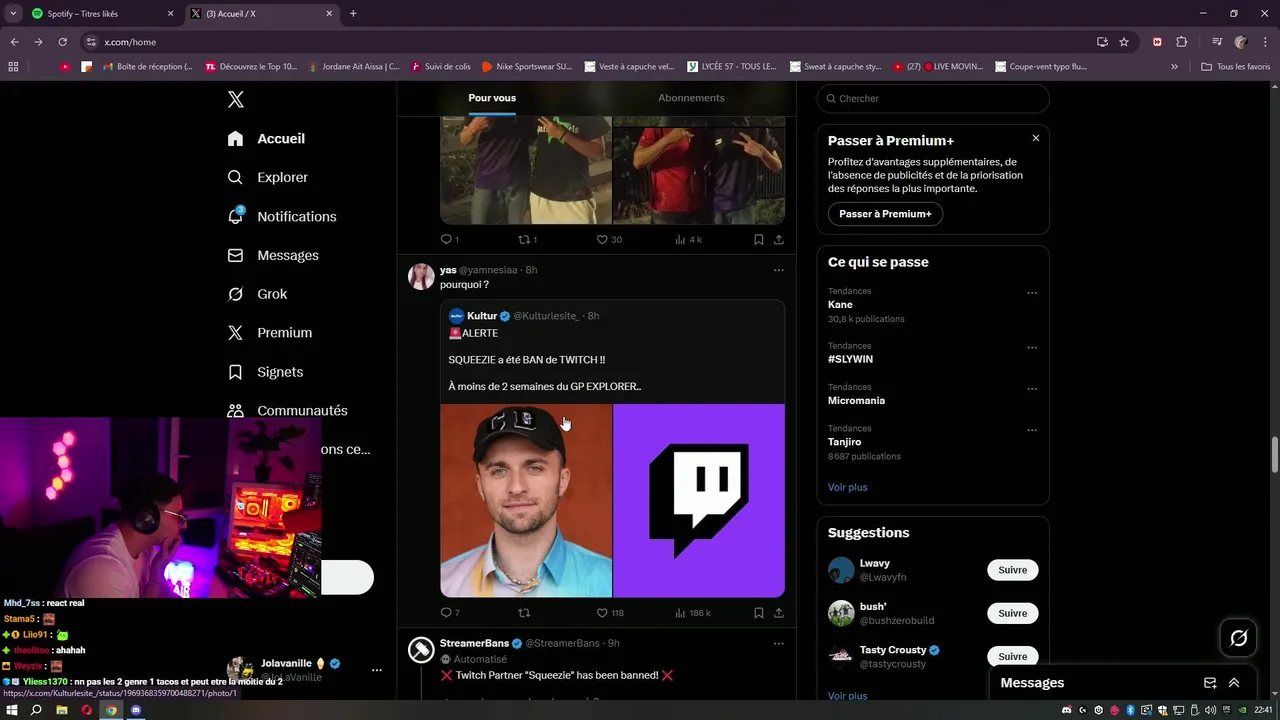Open the Twitch logo image
1280x720 pixels.
[699, 501]
